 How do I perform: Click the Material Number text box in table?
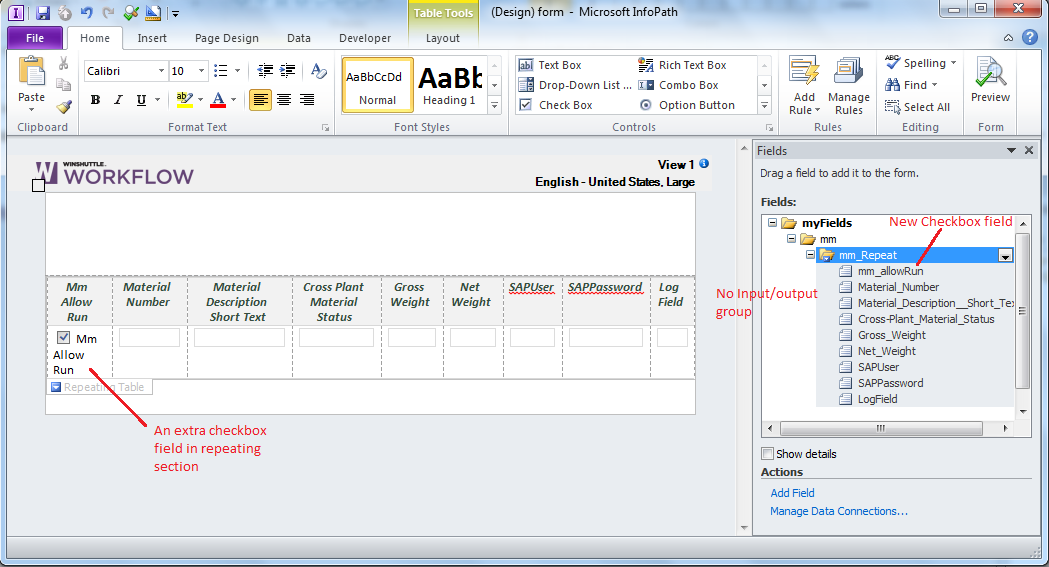(x=149, y=337)
